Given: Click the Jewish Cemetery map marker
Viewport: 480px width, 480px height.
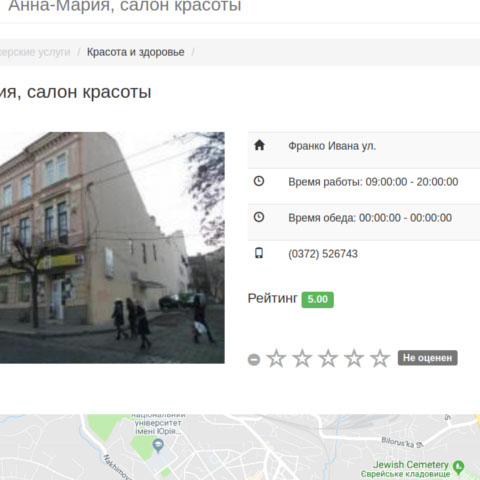Looking at the screenshot, I should (459, 467).
